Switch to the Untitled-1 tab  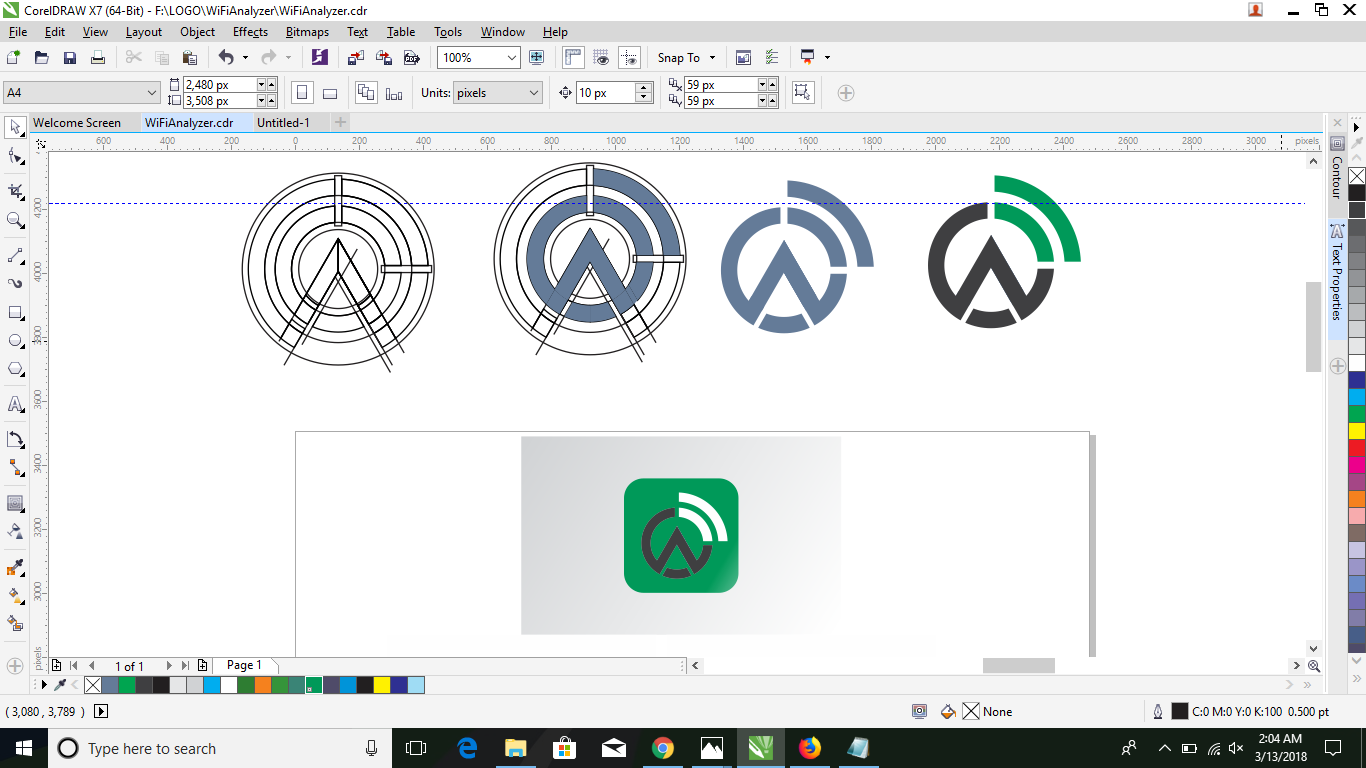click(x=284, y=123)
